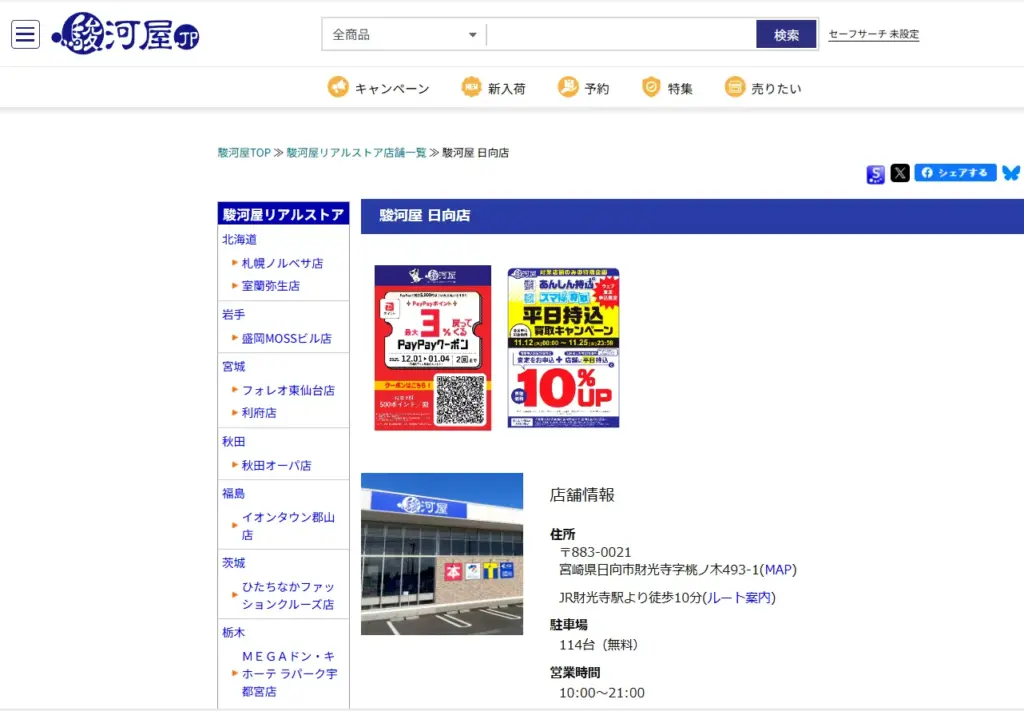Go to the 予約 reservations section
Image resolution: width=1024 pixels, height=711 pixels.
[583, 88]
